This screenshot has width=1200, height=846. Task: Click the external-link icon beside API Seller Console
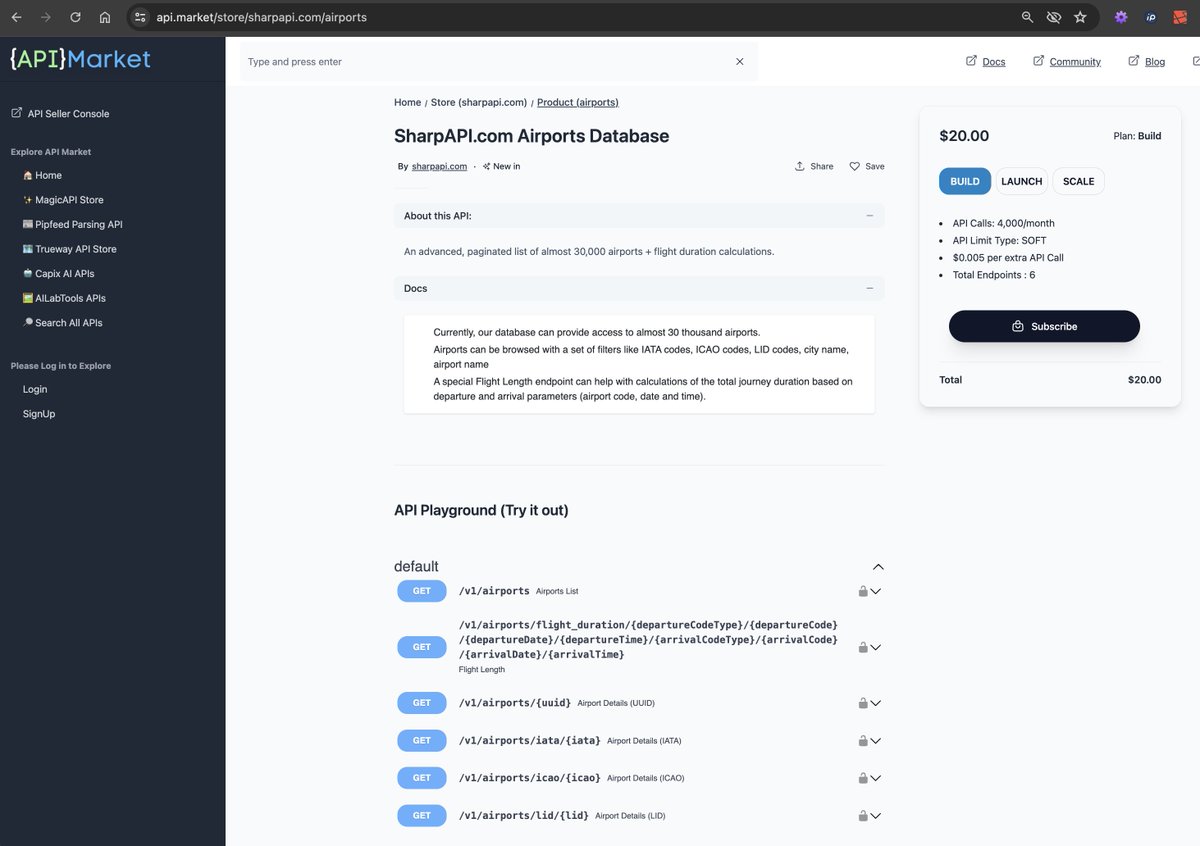(16, 113)
